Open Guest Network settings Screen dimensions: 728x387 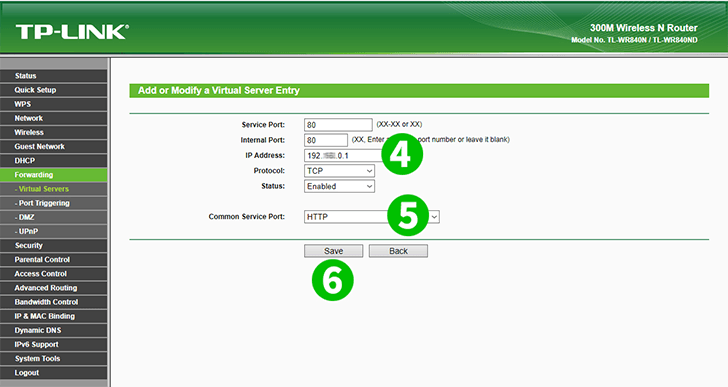53,147
